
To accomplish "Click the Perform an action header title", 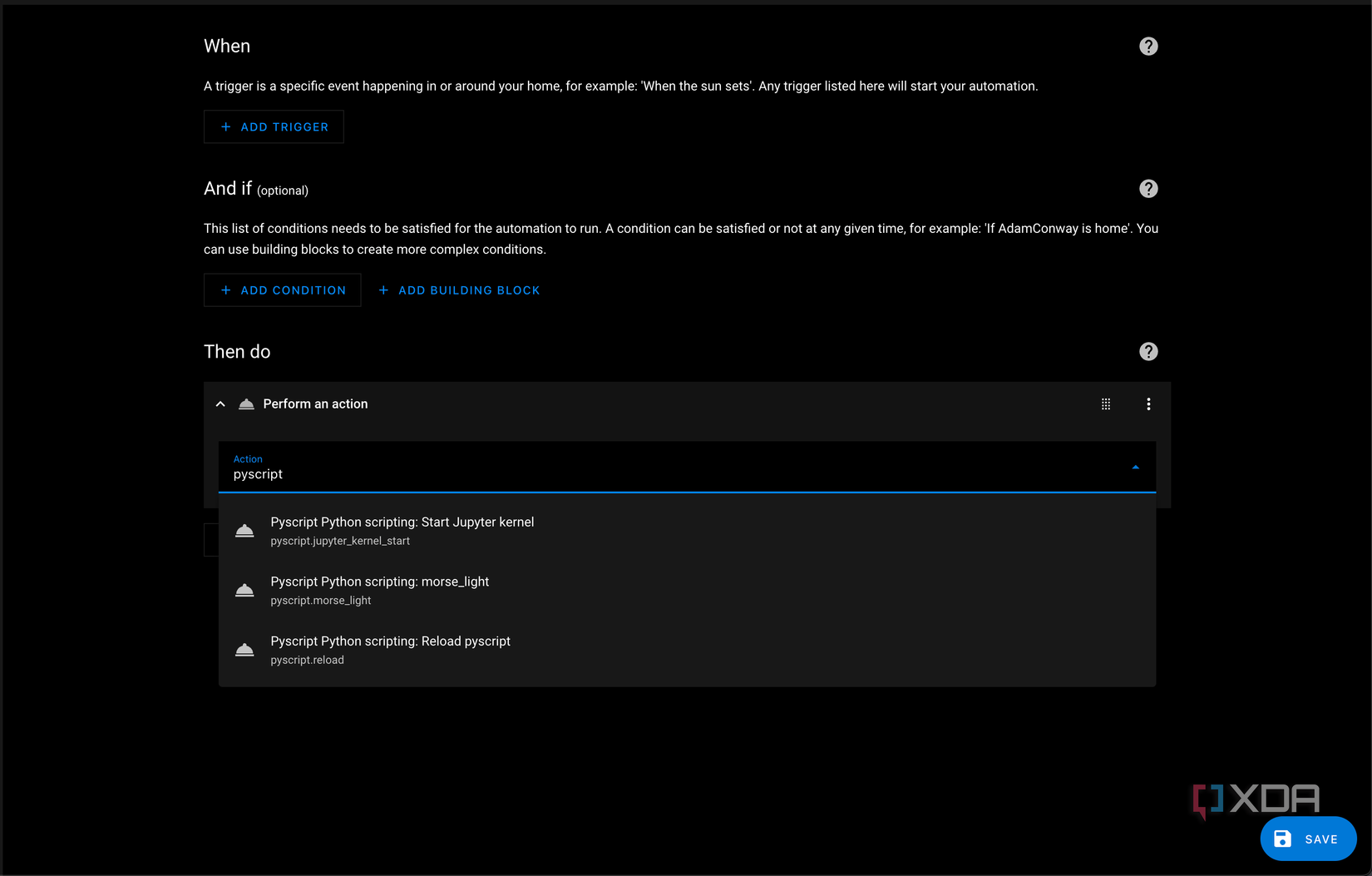I will 315,404.
